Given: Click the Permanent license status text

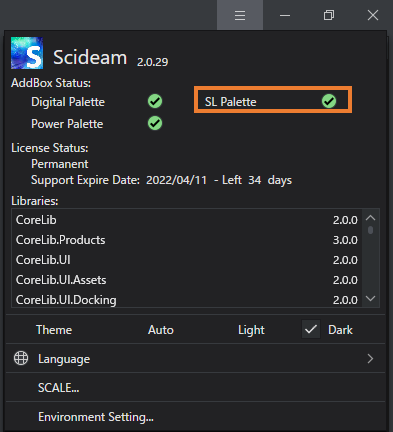Looking at the screenshot, I should click(x=60, y=164).
